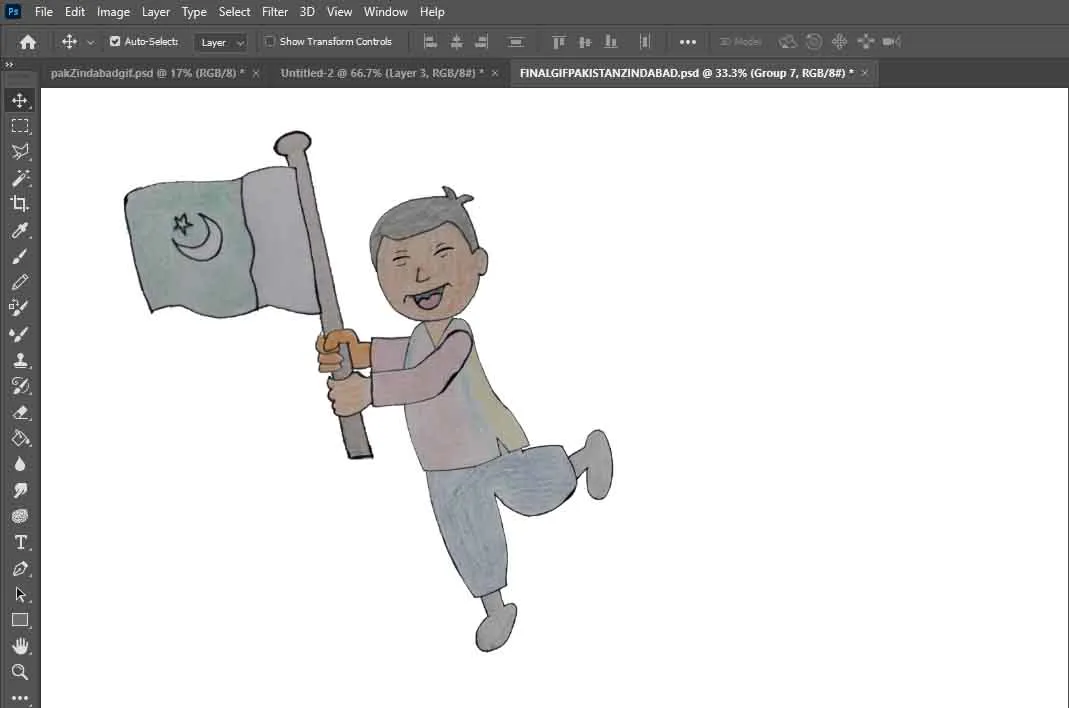
Task: Expand the tools panel with double arrows
Action: pos(9,65)
